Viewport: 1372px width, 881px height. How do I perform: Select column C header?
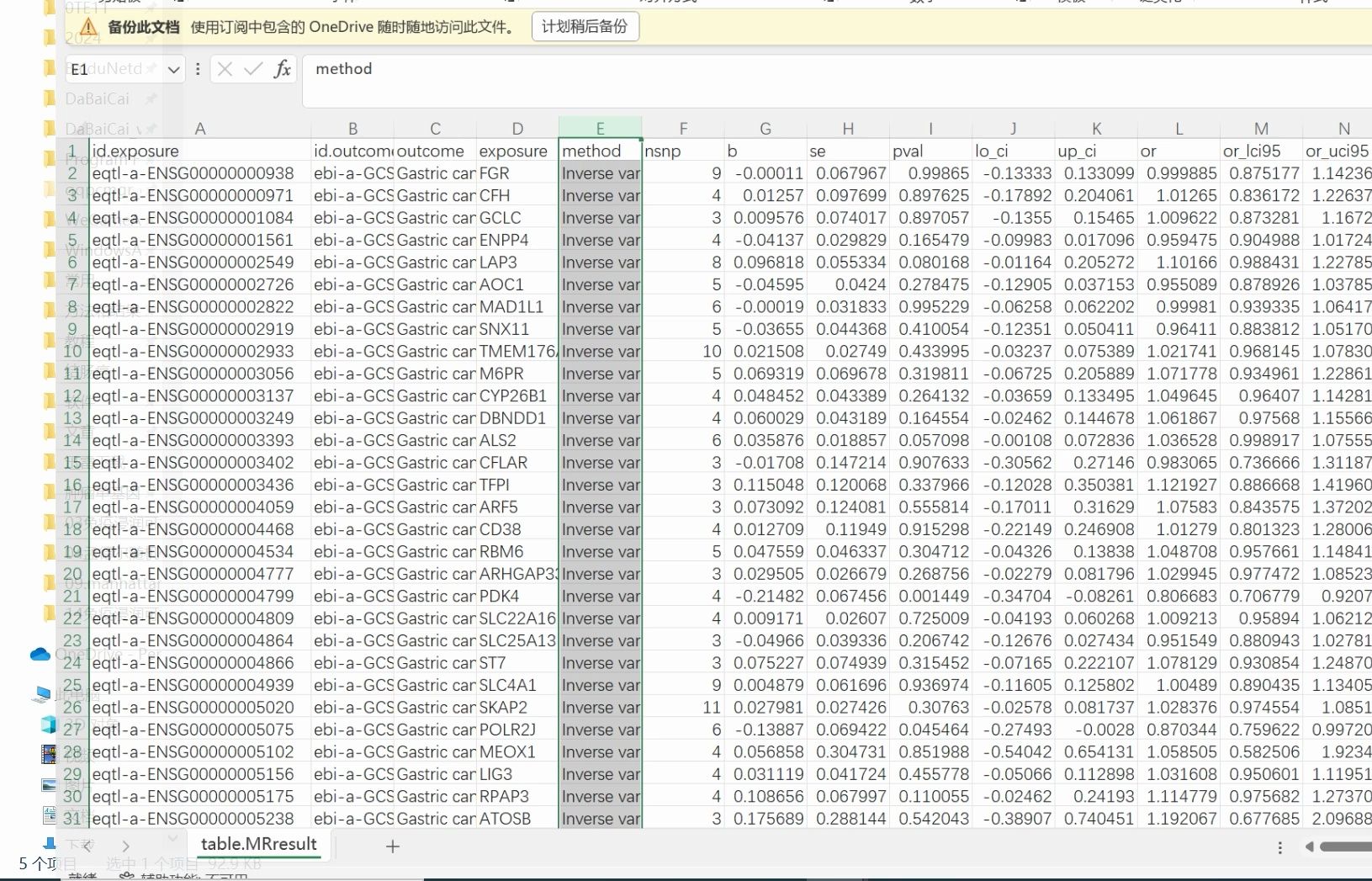(435, 129)
